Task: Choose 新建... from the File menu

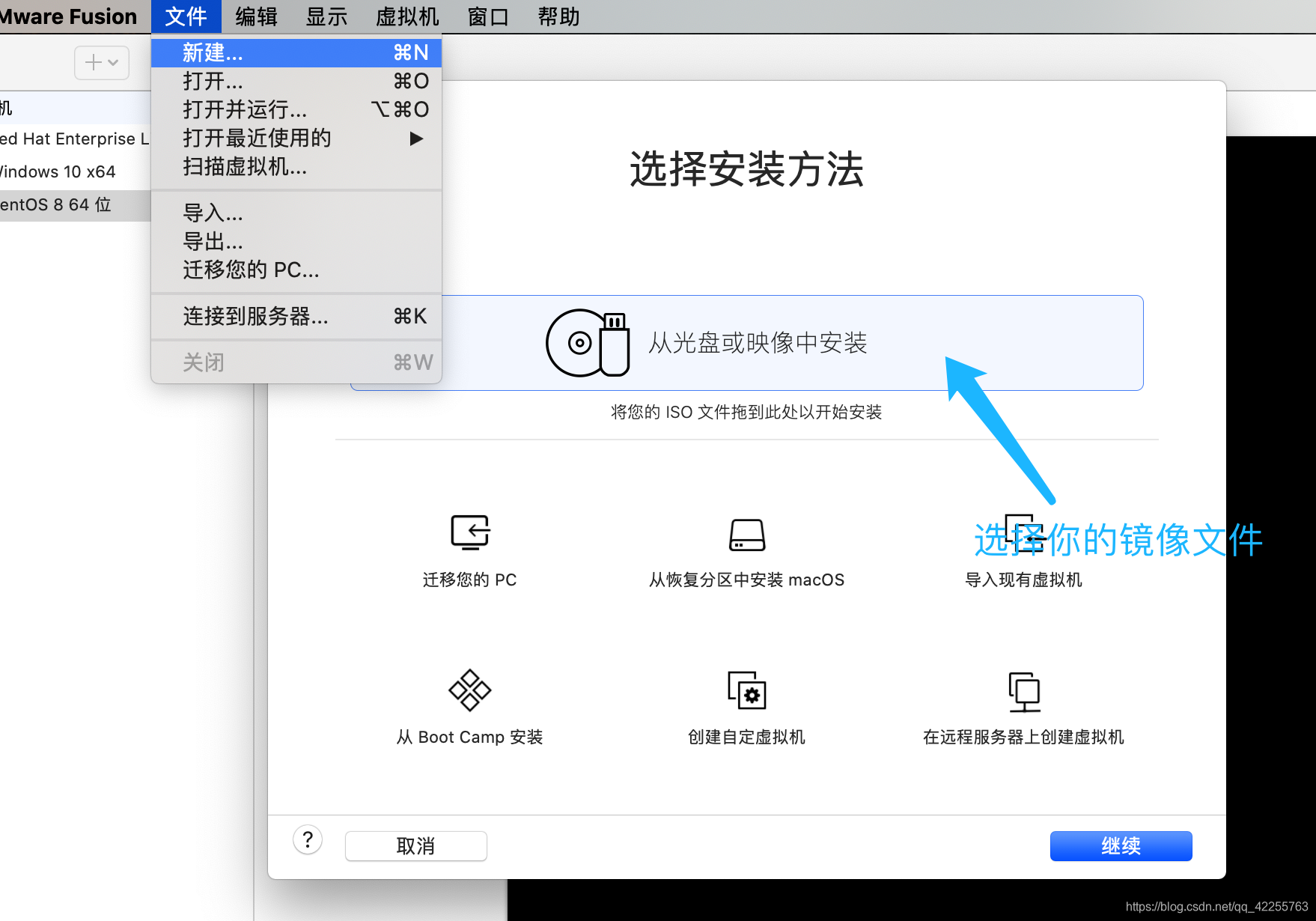Action: click(x=296, y=52)
